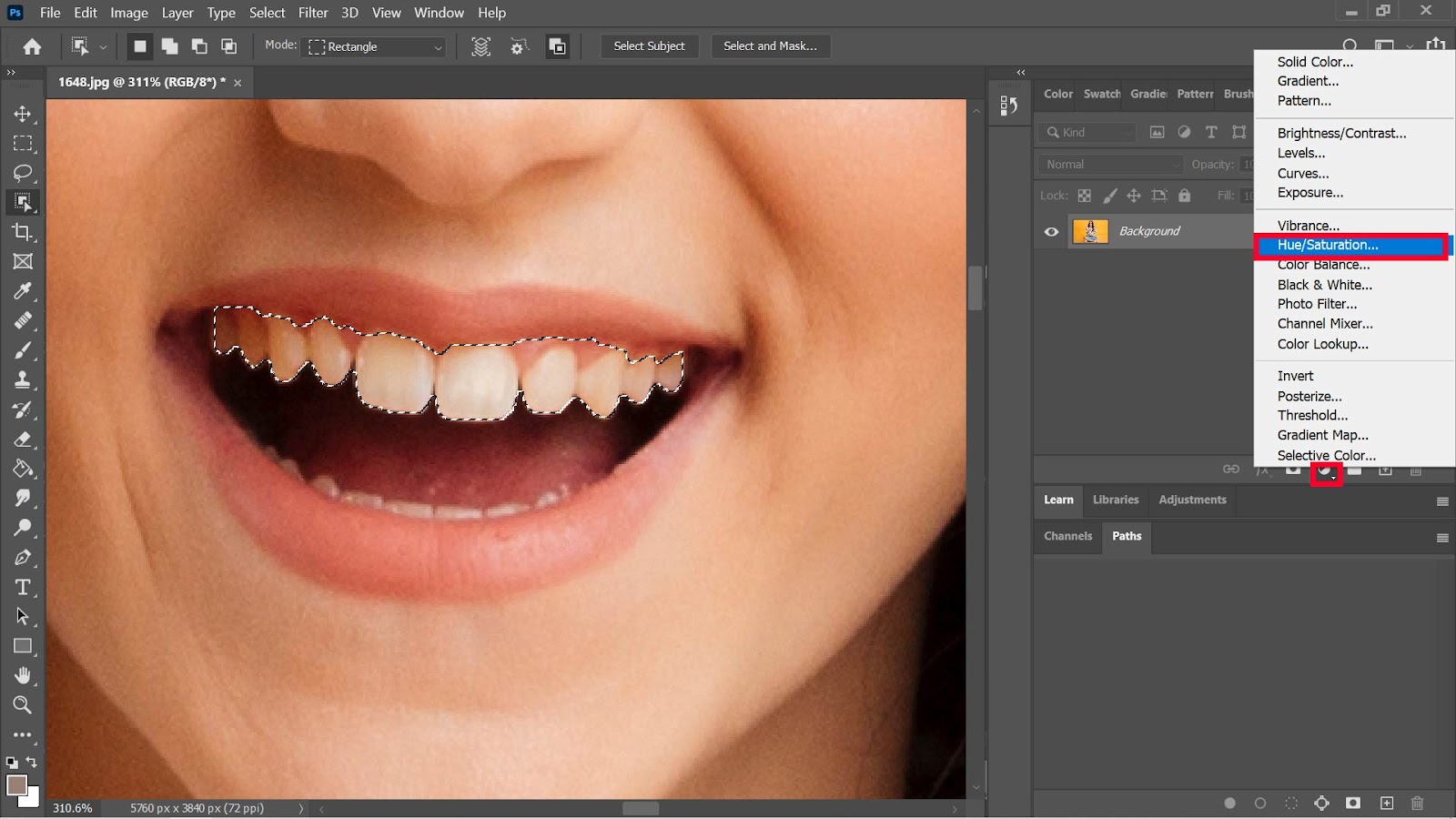Activate the Eyedropper tool

23,291
